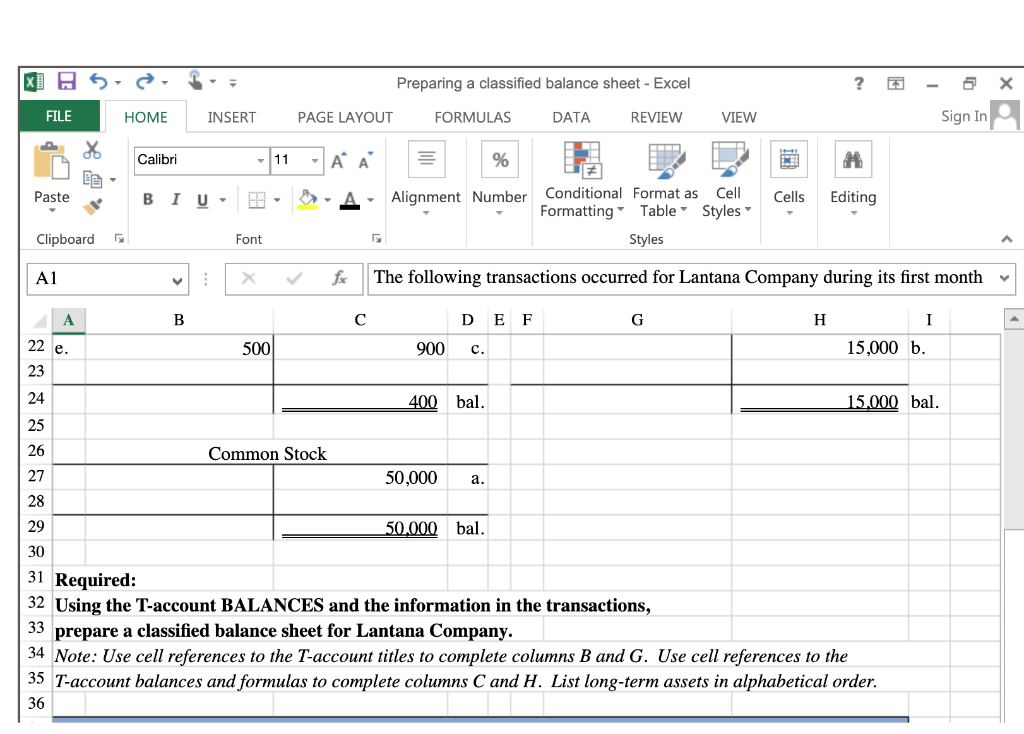Screen dimensions: 1024x734
Task: Open the FILE menu
Action: pos(59,116)
